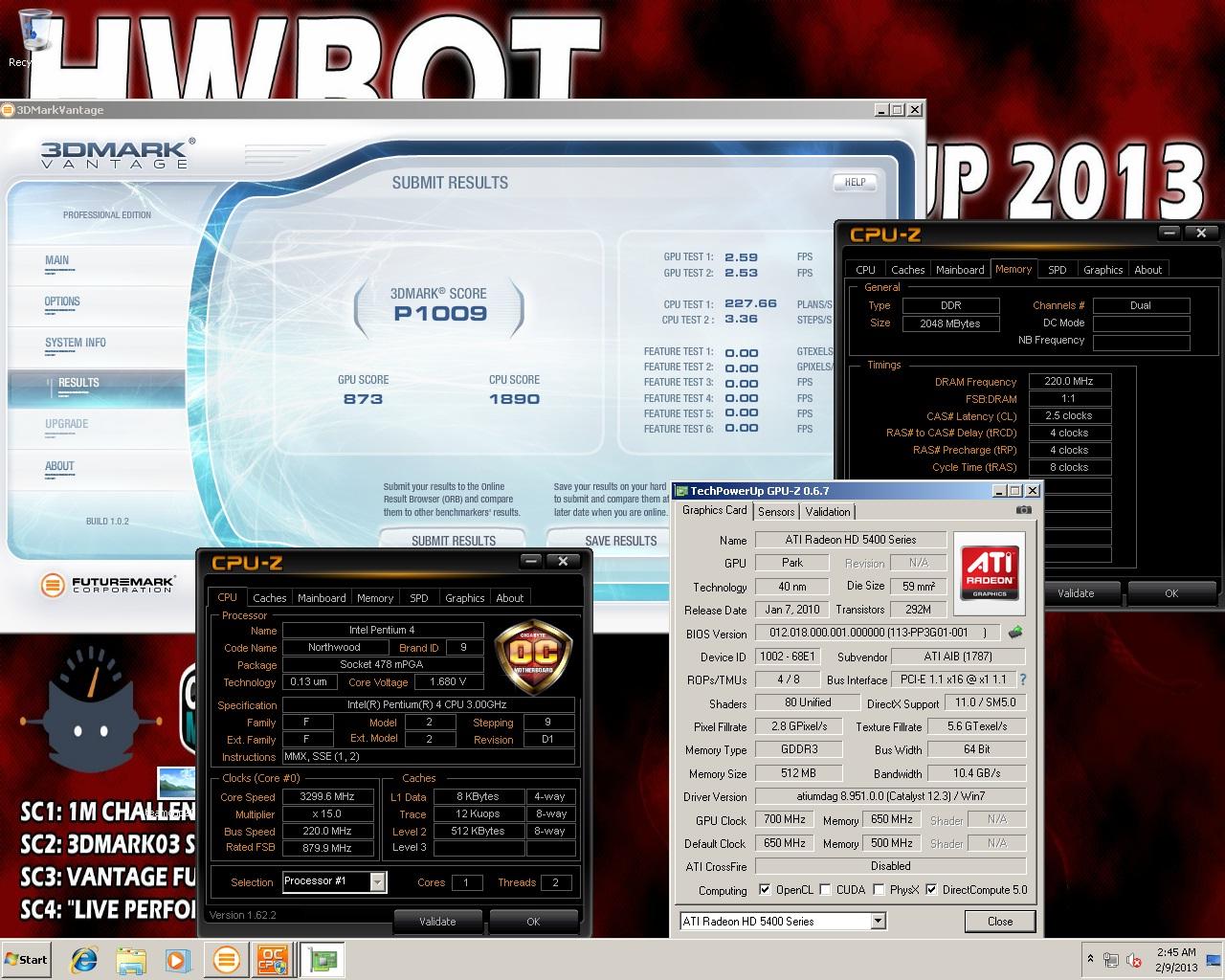Open Memory tab in front CPU-Z window
The height and width of the screenshot is (980, 1225).
[x=375, y=598]
